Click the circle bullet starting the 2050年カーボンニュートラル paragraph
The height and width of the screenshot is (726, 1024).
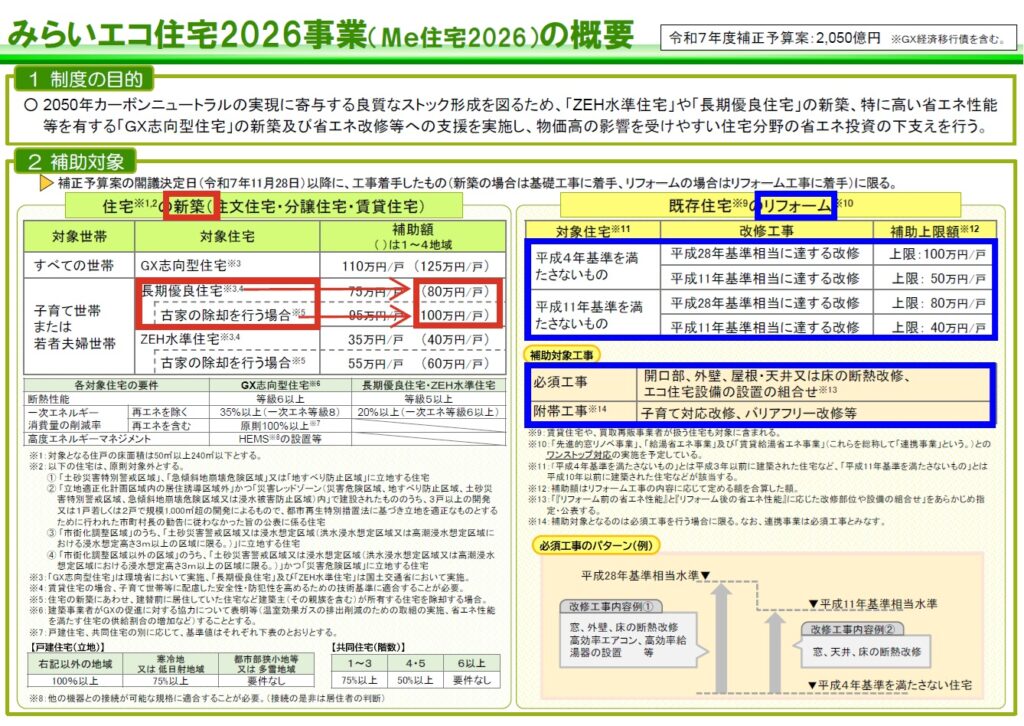coord(31,103)
